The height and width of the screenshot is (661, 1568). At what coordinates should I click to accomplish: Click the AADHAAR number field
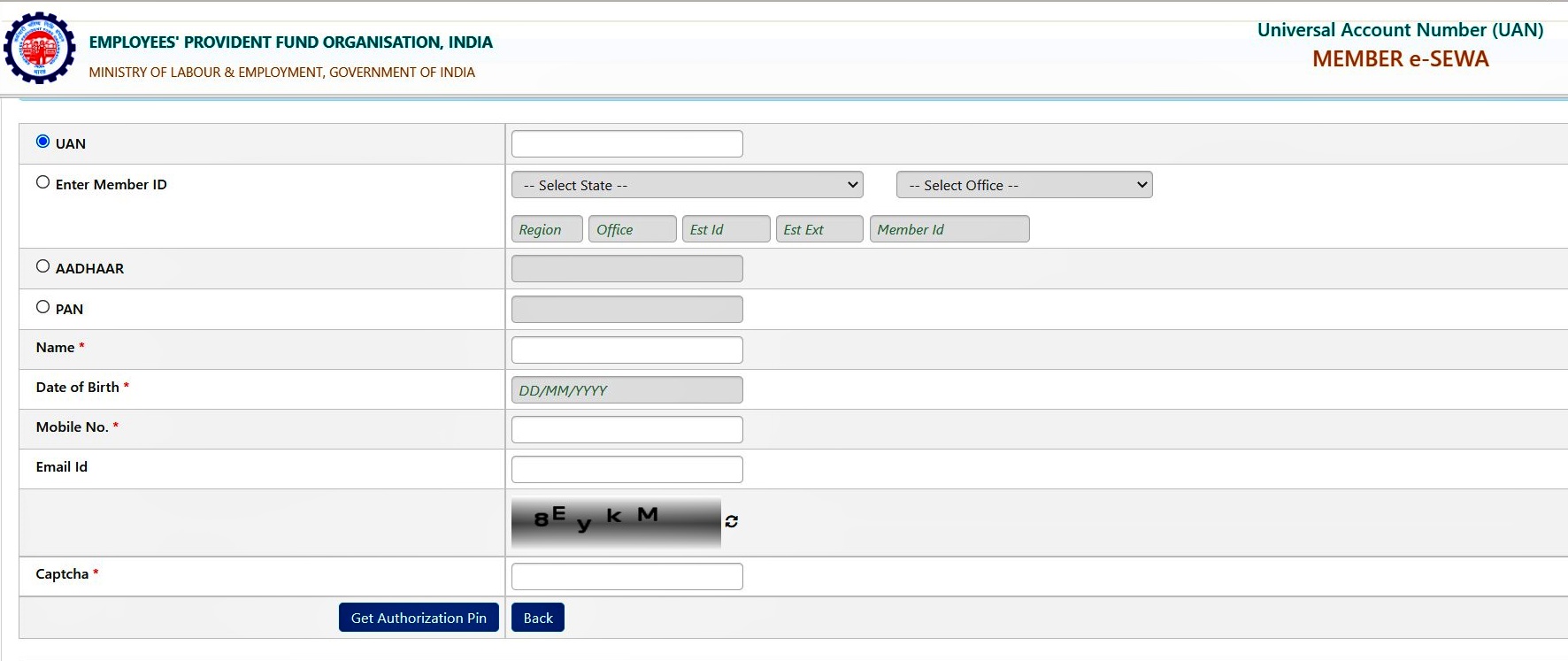(x=627, y=269)
